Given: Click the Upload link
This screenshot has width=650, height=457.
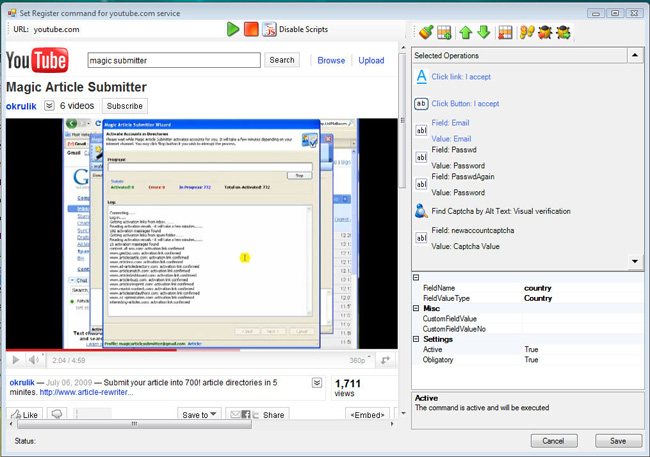Looking at the screenshot, I should tap(371, 61).
